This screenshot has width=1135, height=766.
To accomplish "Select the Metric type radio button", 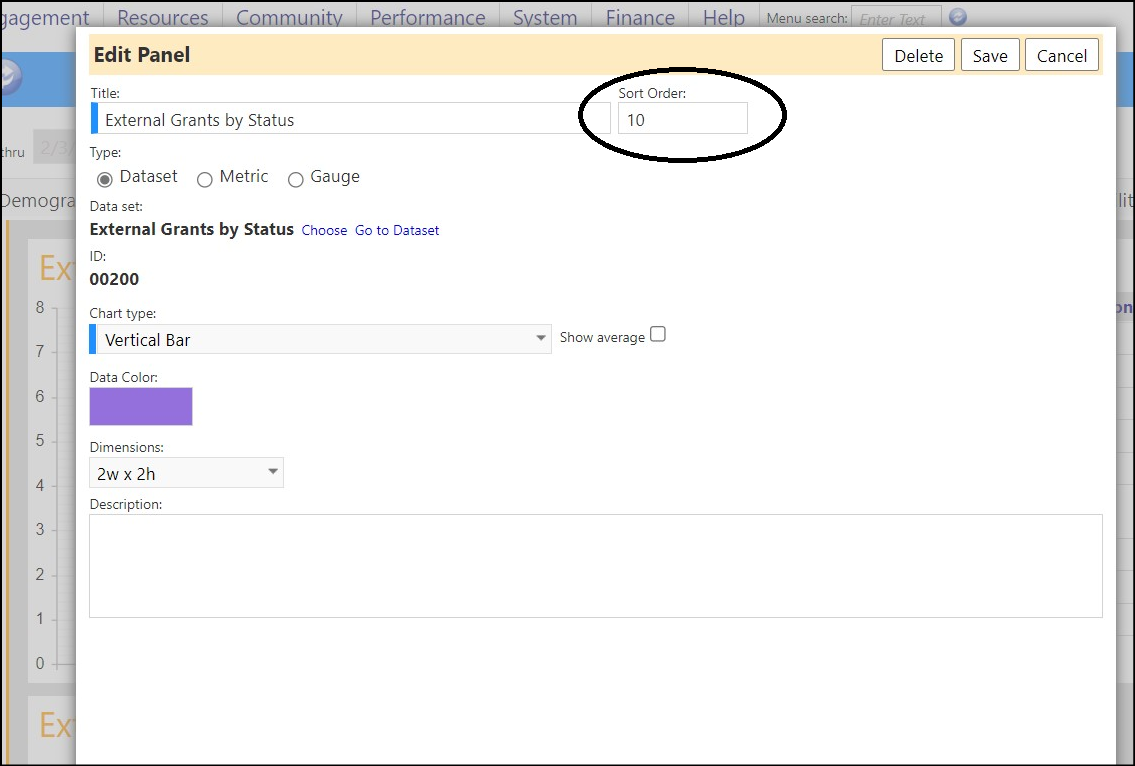I will pos(205,179).
